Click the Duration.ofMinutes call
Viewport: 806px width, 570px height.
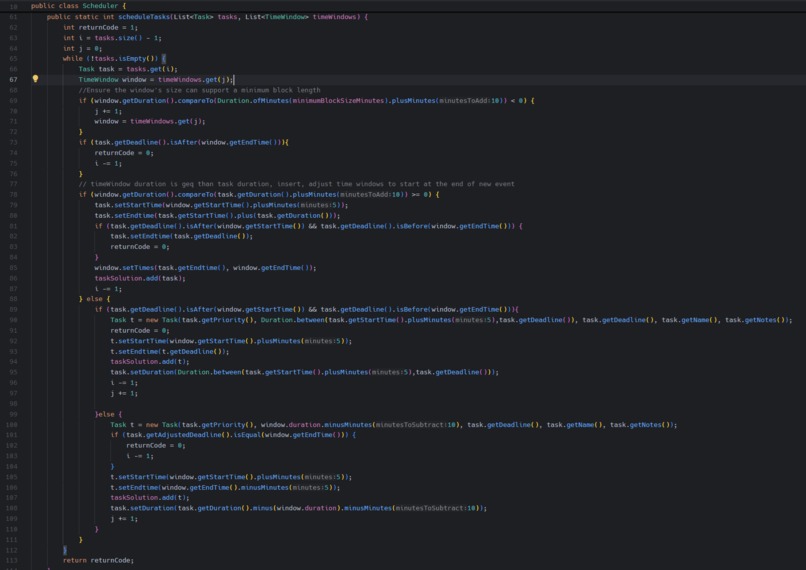pyautogui.click(x=253, y=101)
